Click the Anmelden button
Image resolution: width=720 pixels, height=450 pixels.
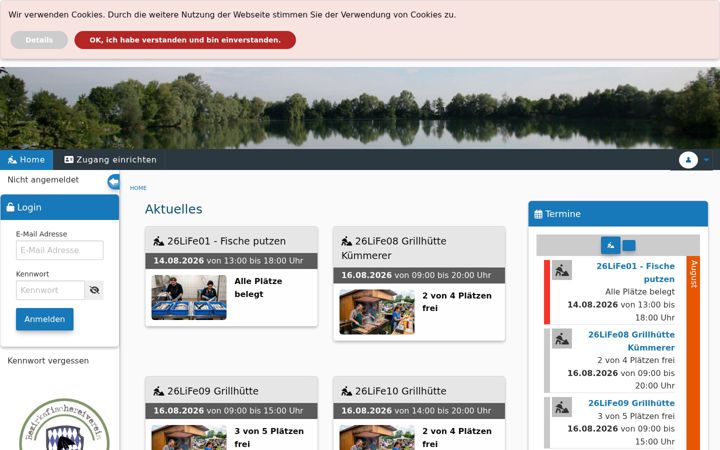[x=45, y=319]
